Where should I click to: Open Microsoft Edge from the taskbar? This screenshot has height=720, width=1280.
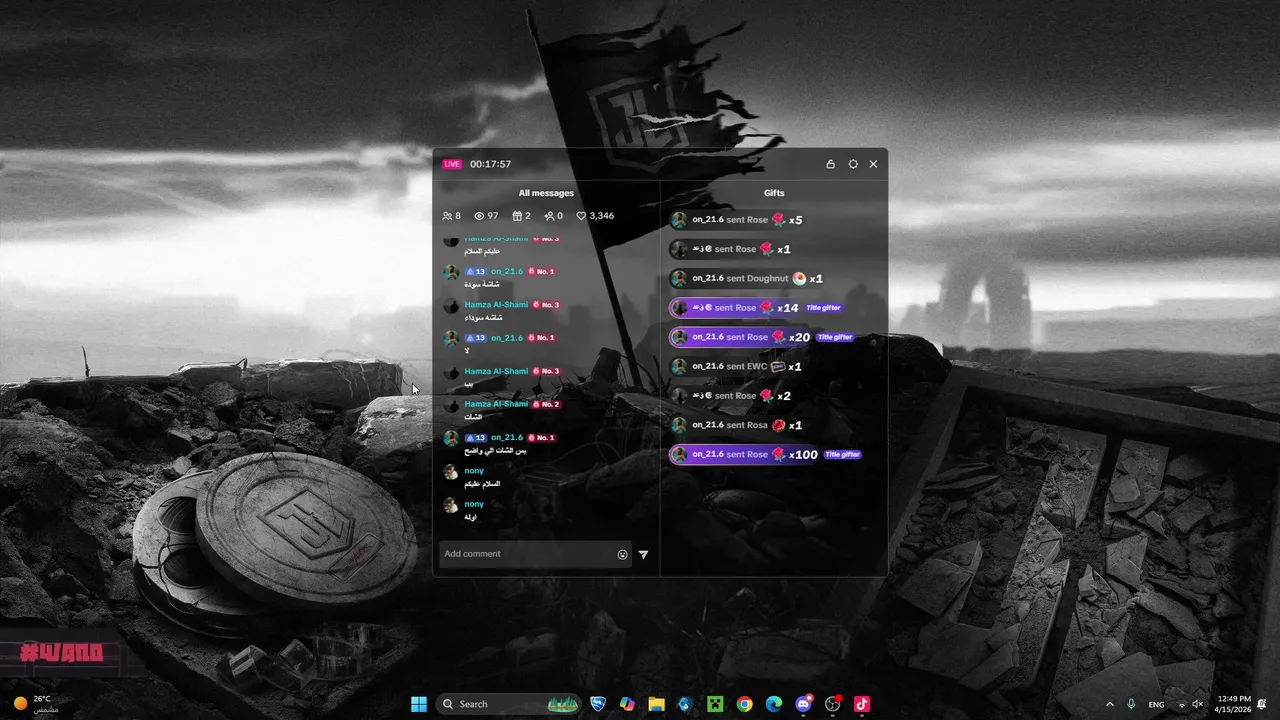[x=774, y=704]
